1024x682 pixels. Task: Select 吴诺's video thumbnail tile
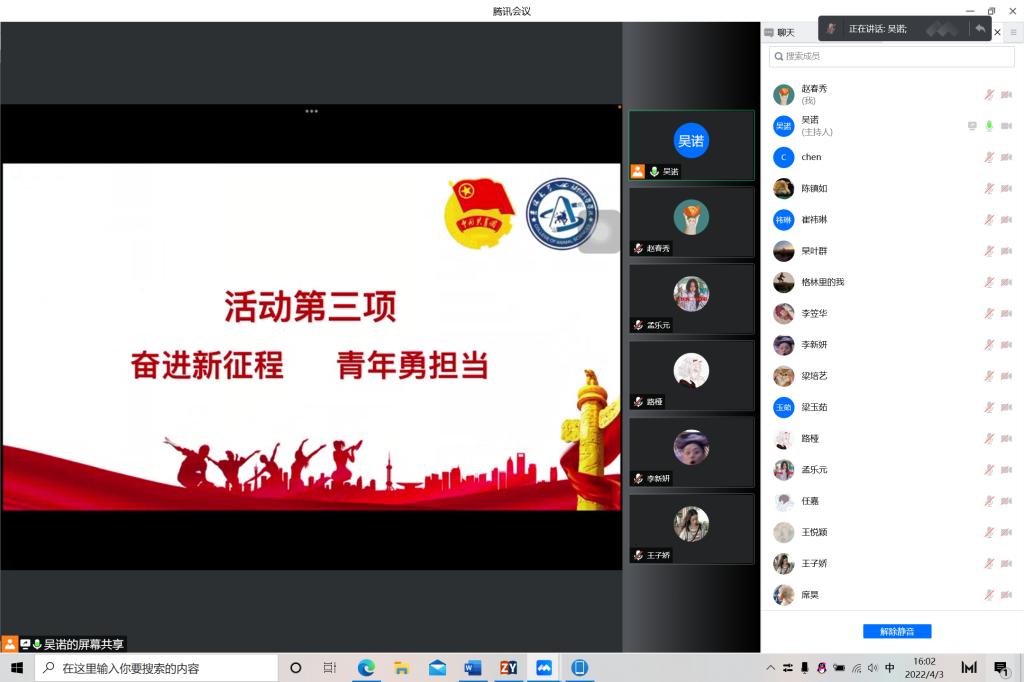[x=691, y=145]
